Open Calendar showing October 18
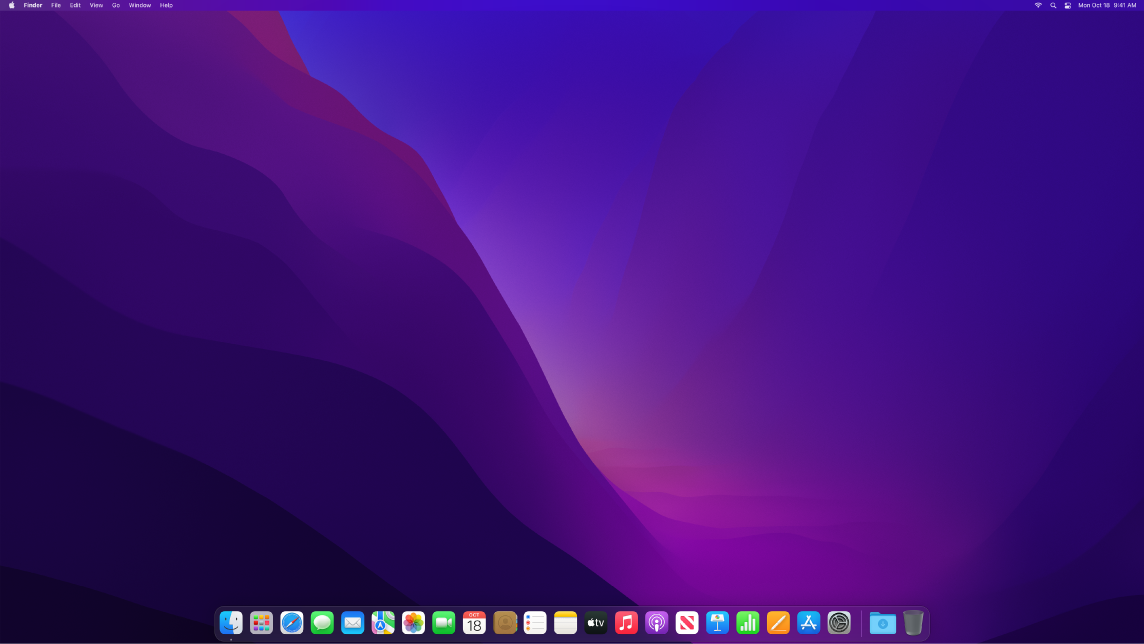The width and height of the screenshot is (1144, 644). pos(474,622)
